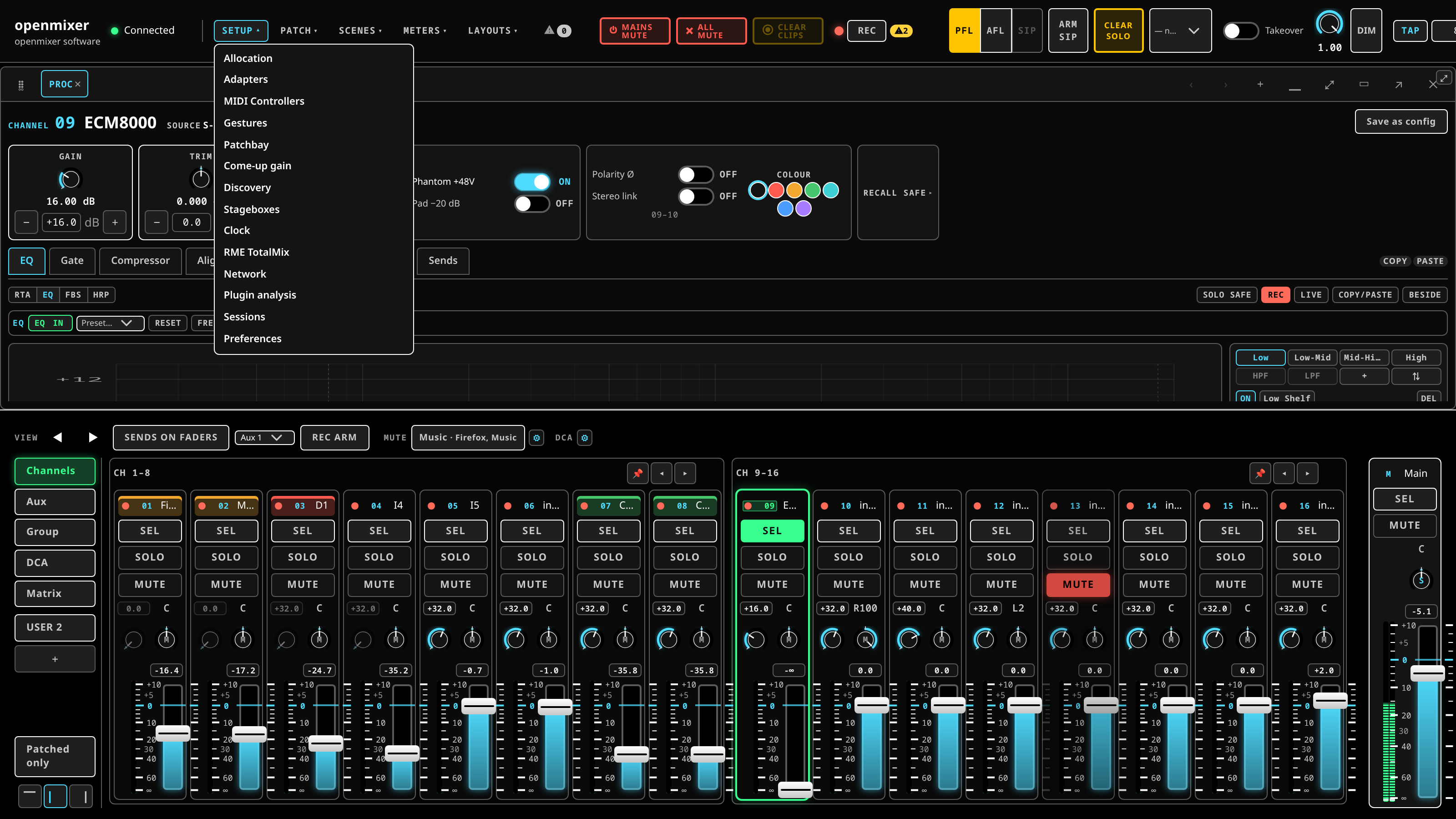Screen dimensions: 1456x819
Task: Pin the CH 1-8 fader bank
Action: tap(637, 473)
